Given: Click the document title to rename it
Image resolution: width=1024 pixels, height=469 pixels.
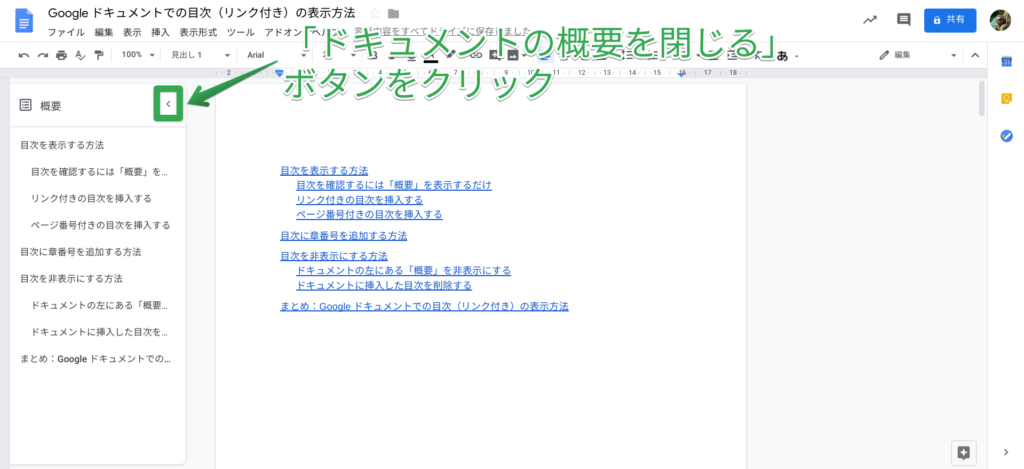Looking at the screenshot, I should pyautogui.click(x=202, y=13).
